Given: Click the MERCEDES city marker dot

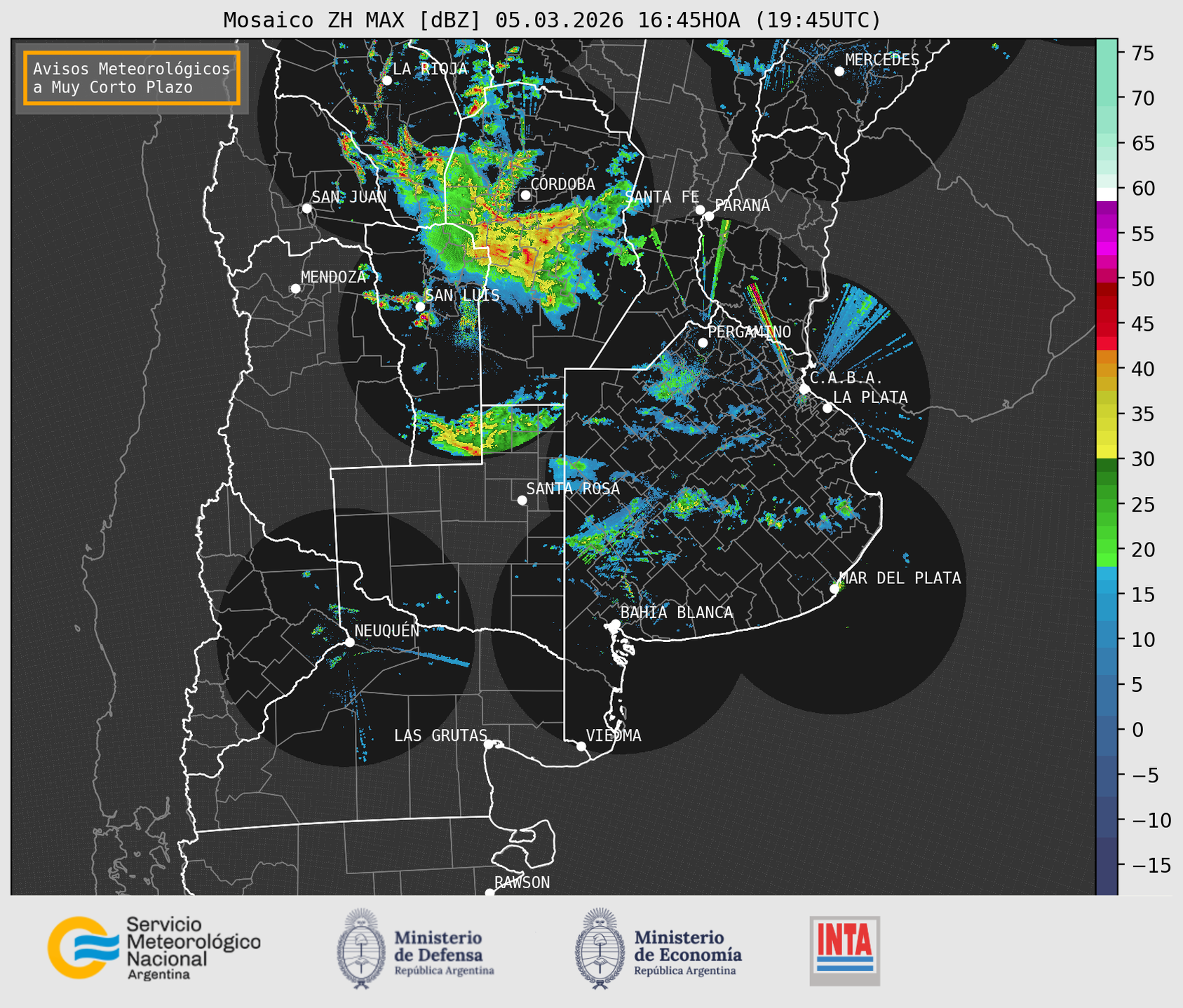Looking at the screenshot, I should 839,71.
